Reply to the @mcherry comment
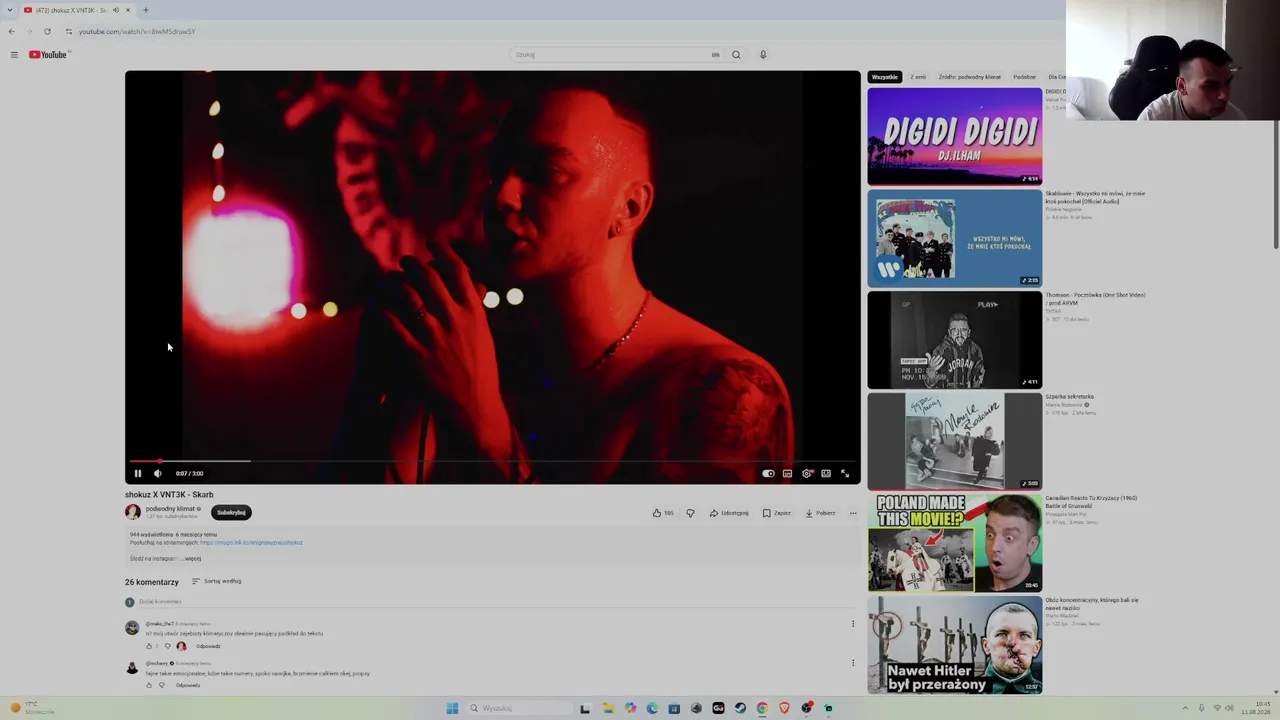 tap(188, 685)
